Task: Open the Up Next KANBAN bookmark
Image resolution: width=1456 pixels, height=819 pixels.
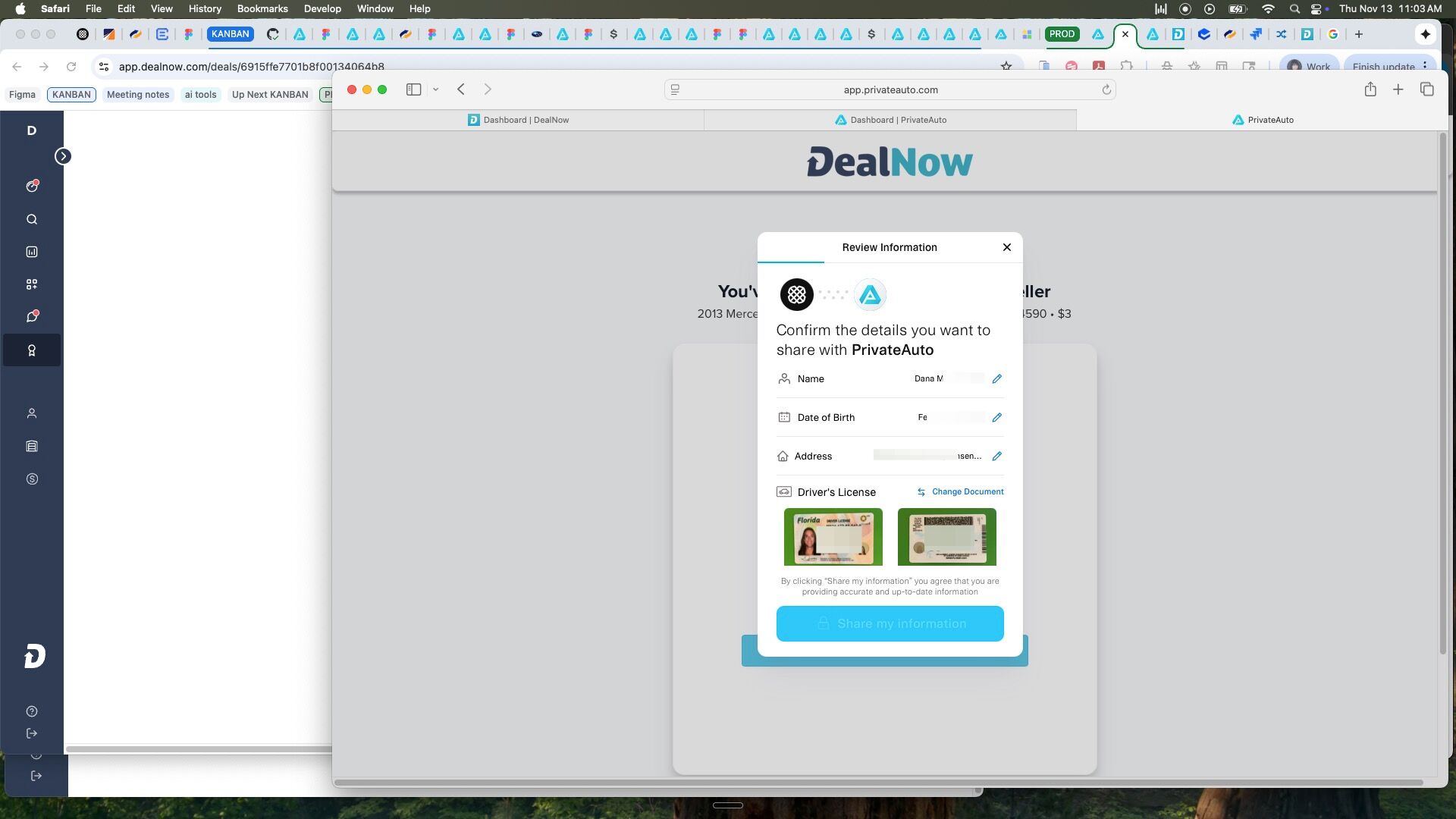Action: coord(270,95)
